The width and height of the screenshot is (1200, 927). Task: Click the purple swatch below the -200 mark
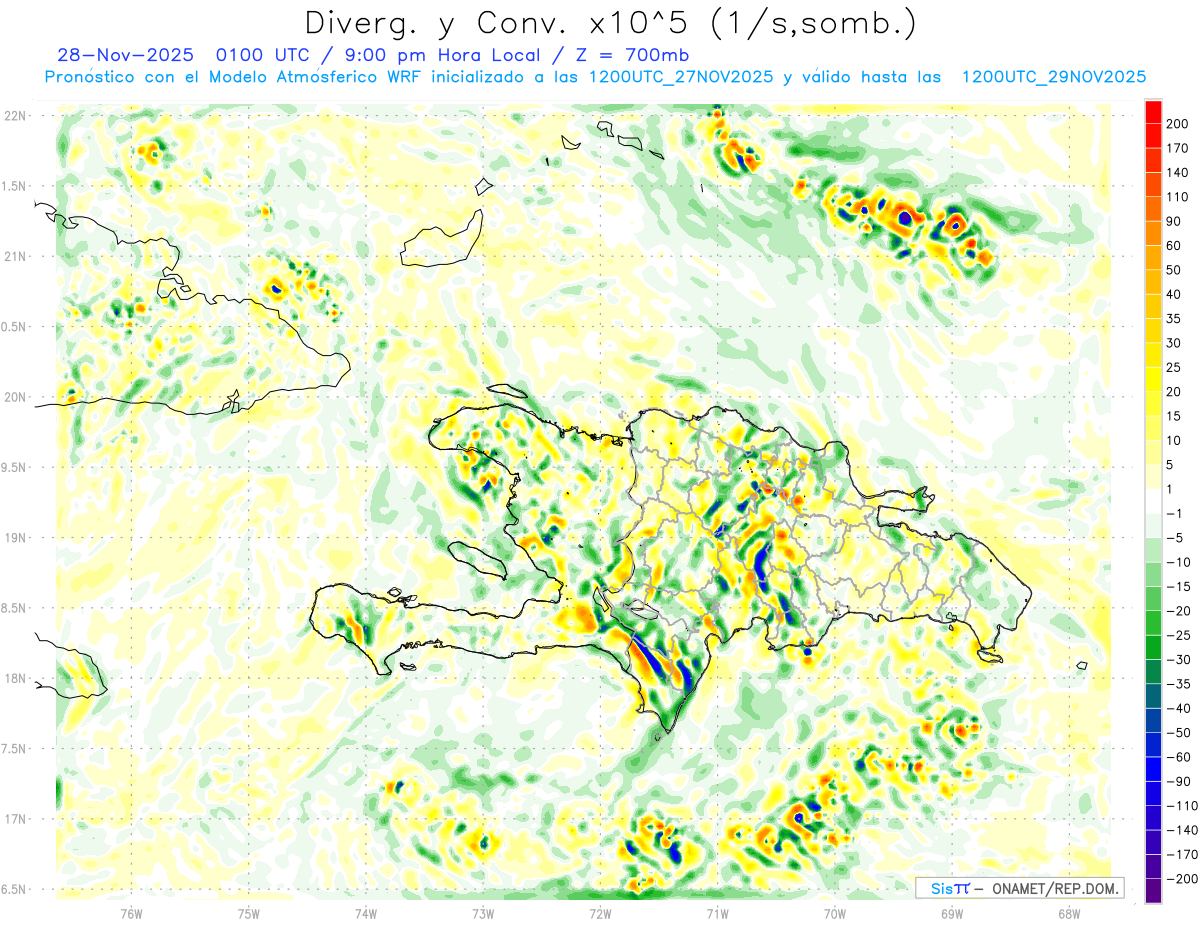tap(1153, 890)
